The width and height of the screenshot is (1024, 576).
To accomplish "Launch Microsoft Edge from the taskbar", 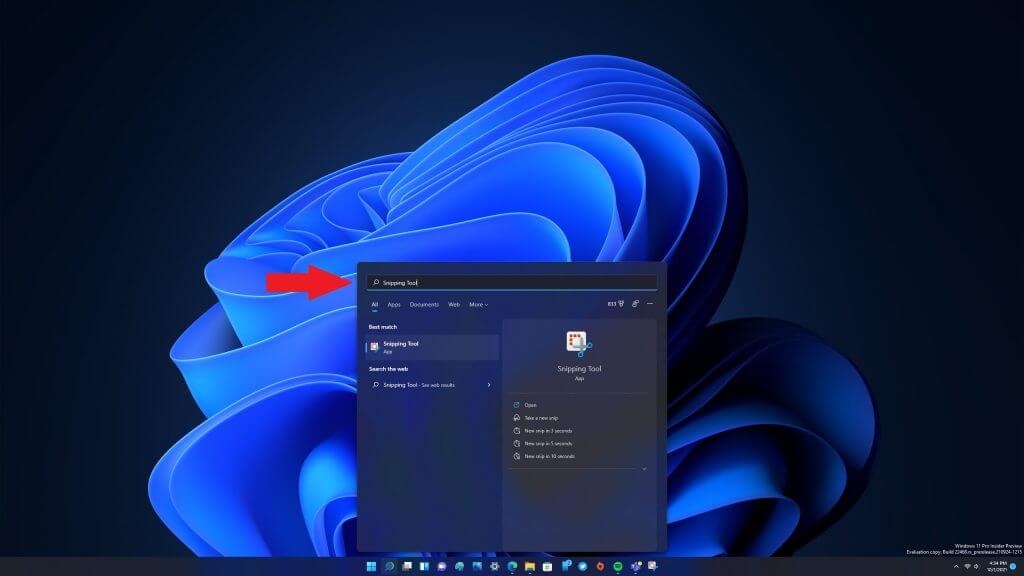I will (x=511, y=566).
